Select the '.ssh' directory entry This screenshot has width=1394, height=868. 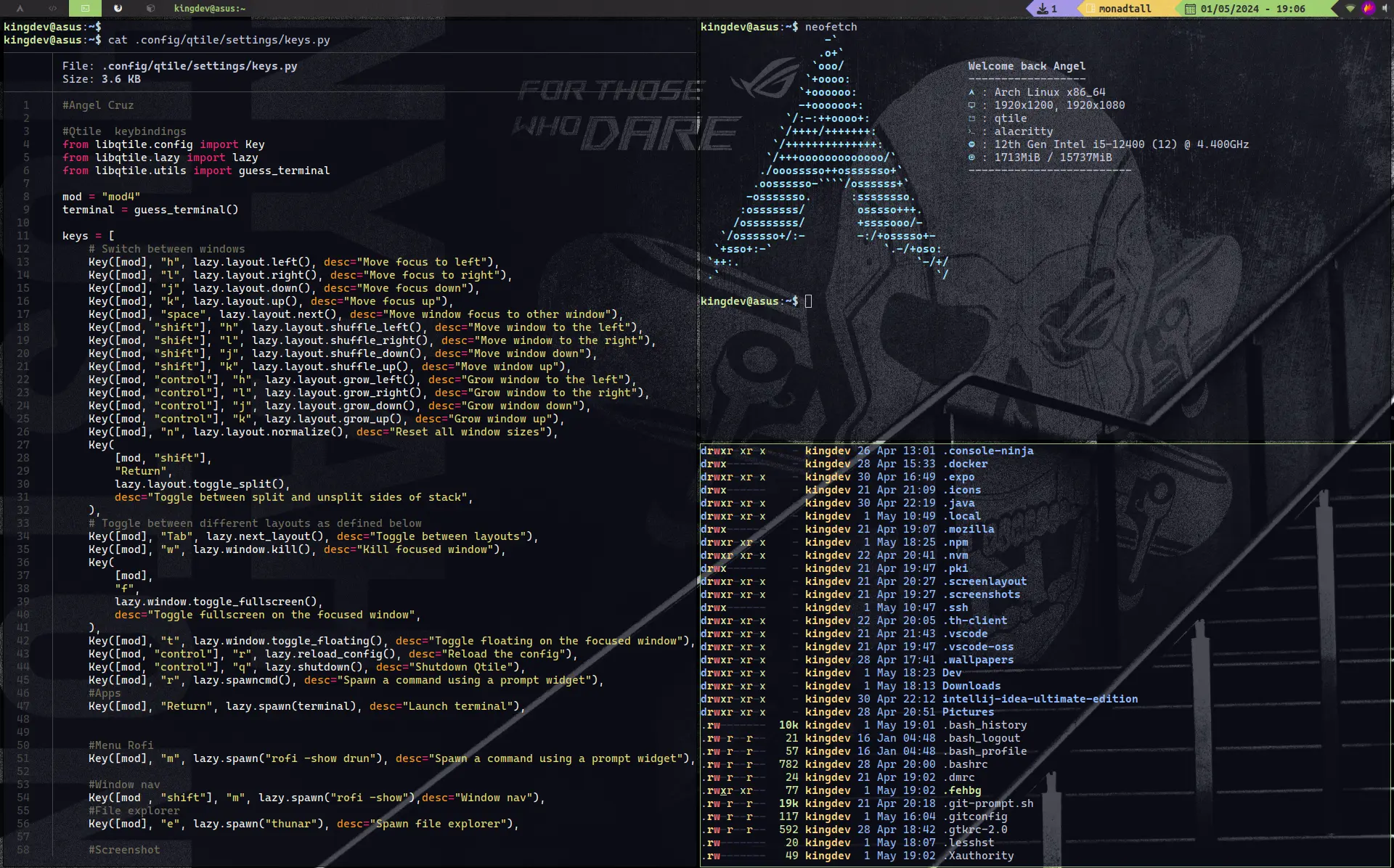click(x=955, y=607)
